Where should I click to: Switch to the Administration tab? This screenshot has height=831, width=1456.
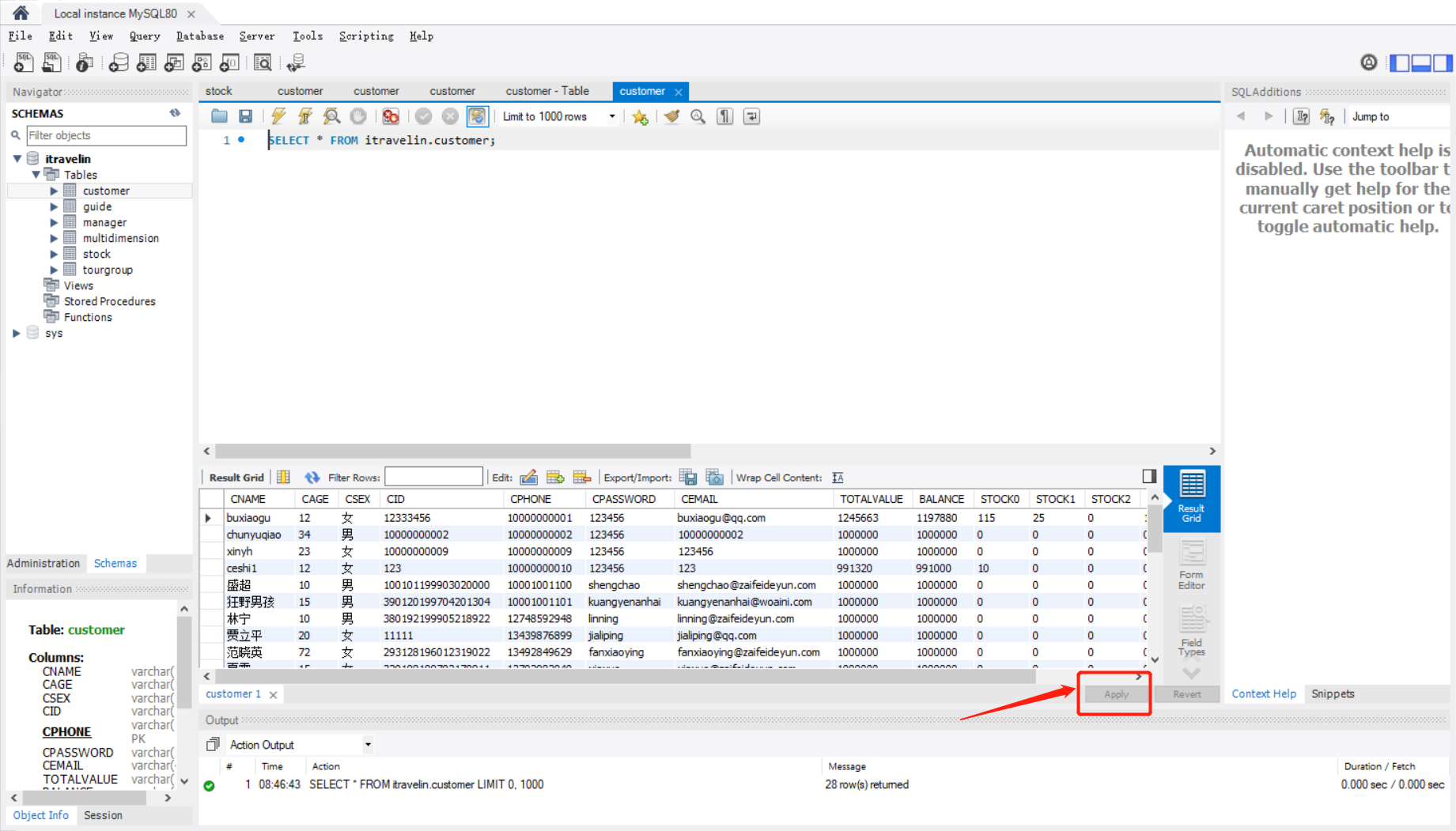43,563
